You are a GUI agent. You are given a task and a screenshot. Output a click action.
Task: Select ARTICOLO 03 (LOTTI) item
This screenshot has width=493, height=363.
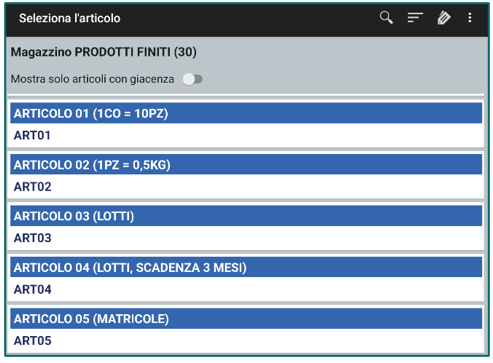[x=246, y=216]
